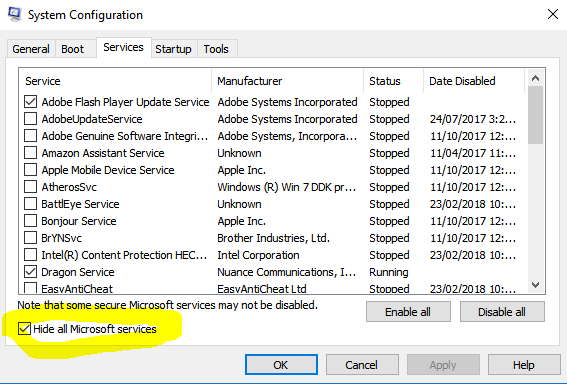Sort by the Manufacturer column header

click(287, 81)
